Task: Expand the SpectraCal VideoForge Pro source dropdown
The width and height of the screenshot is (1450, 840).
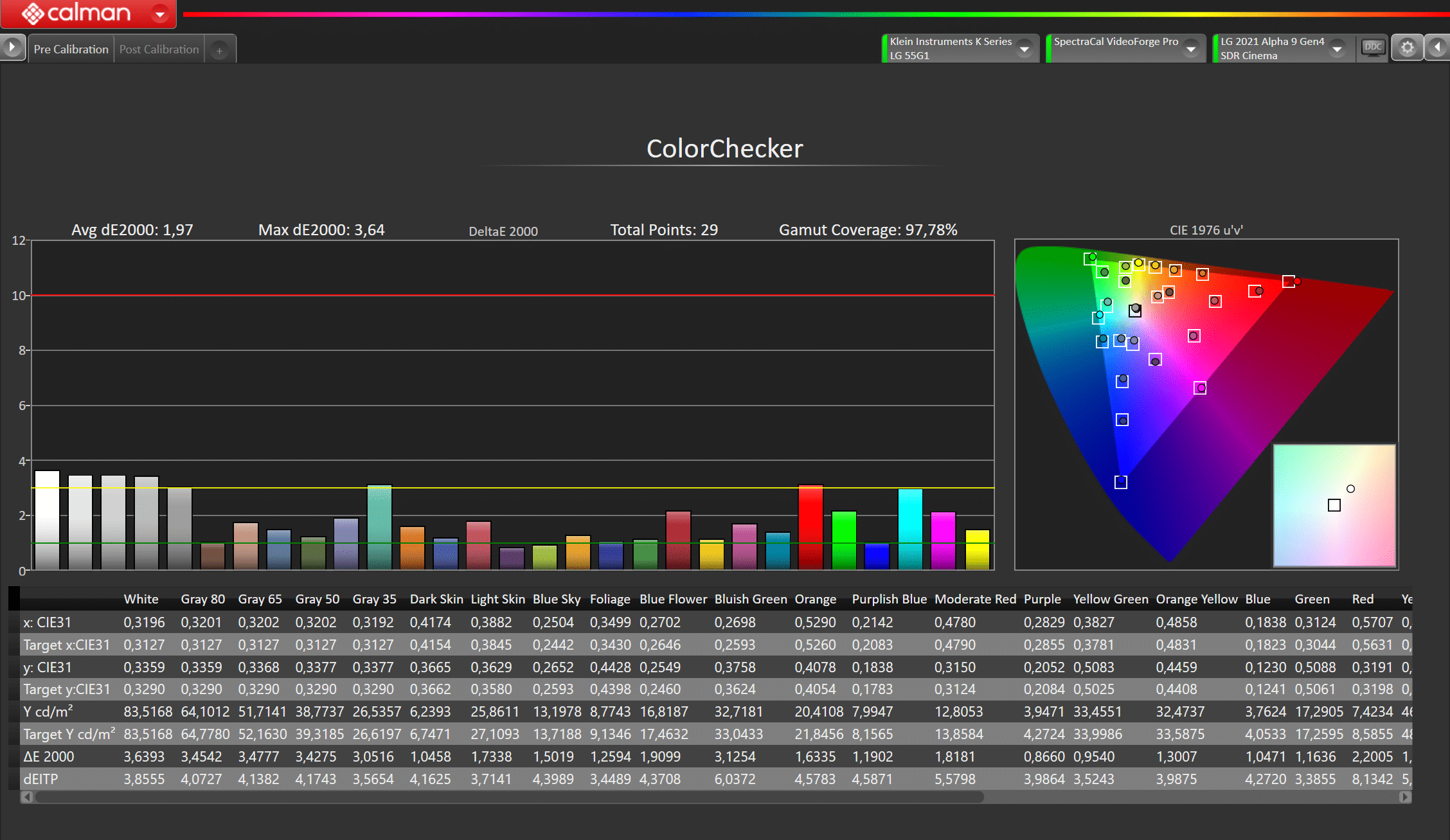Action: click(1191, 49)
